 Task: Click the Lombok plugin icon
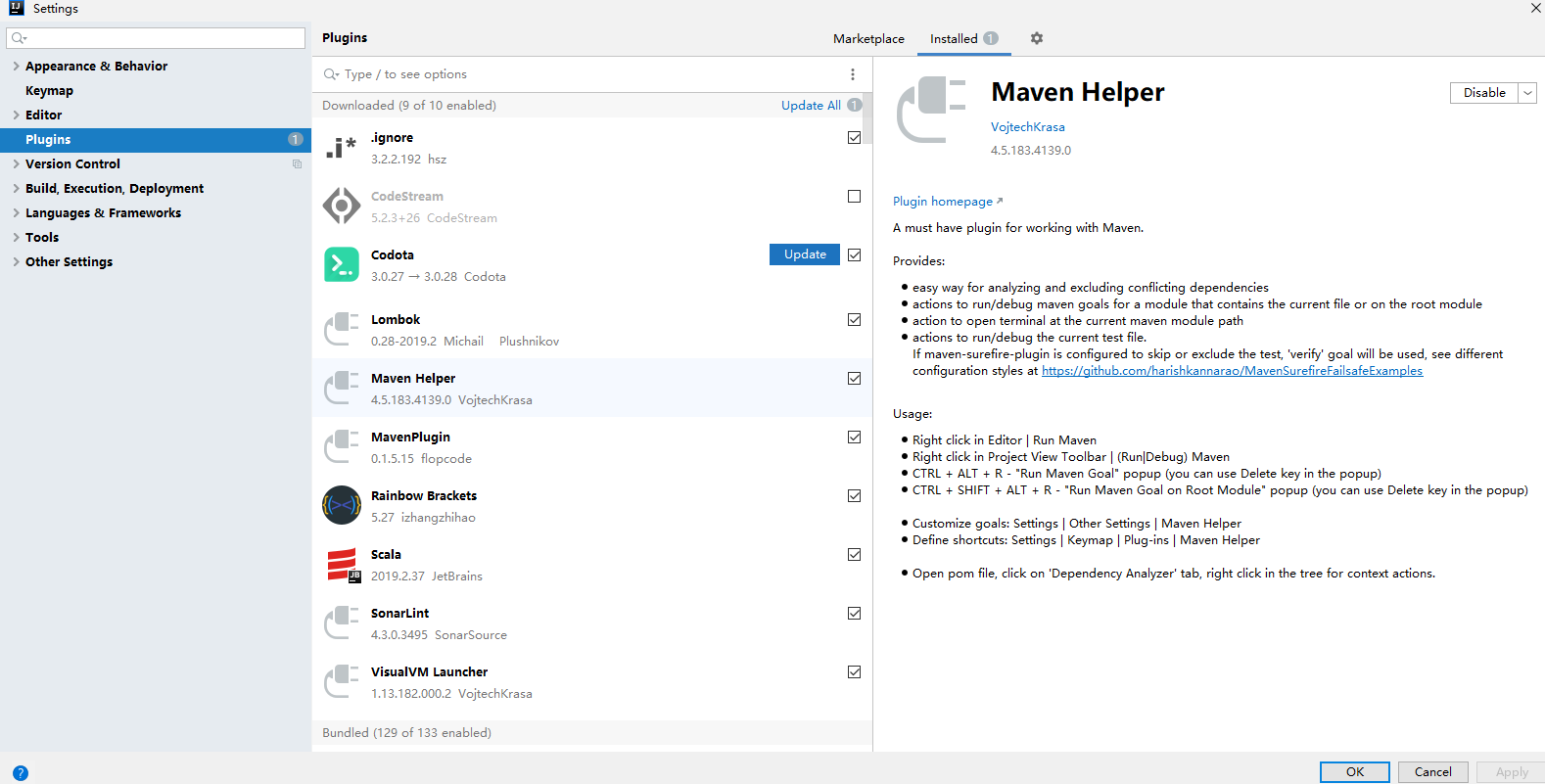coord(341,330)
